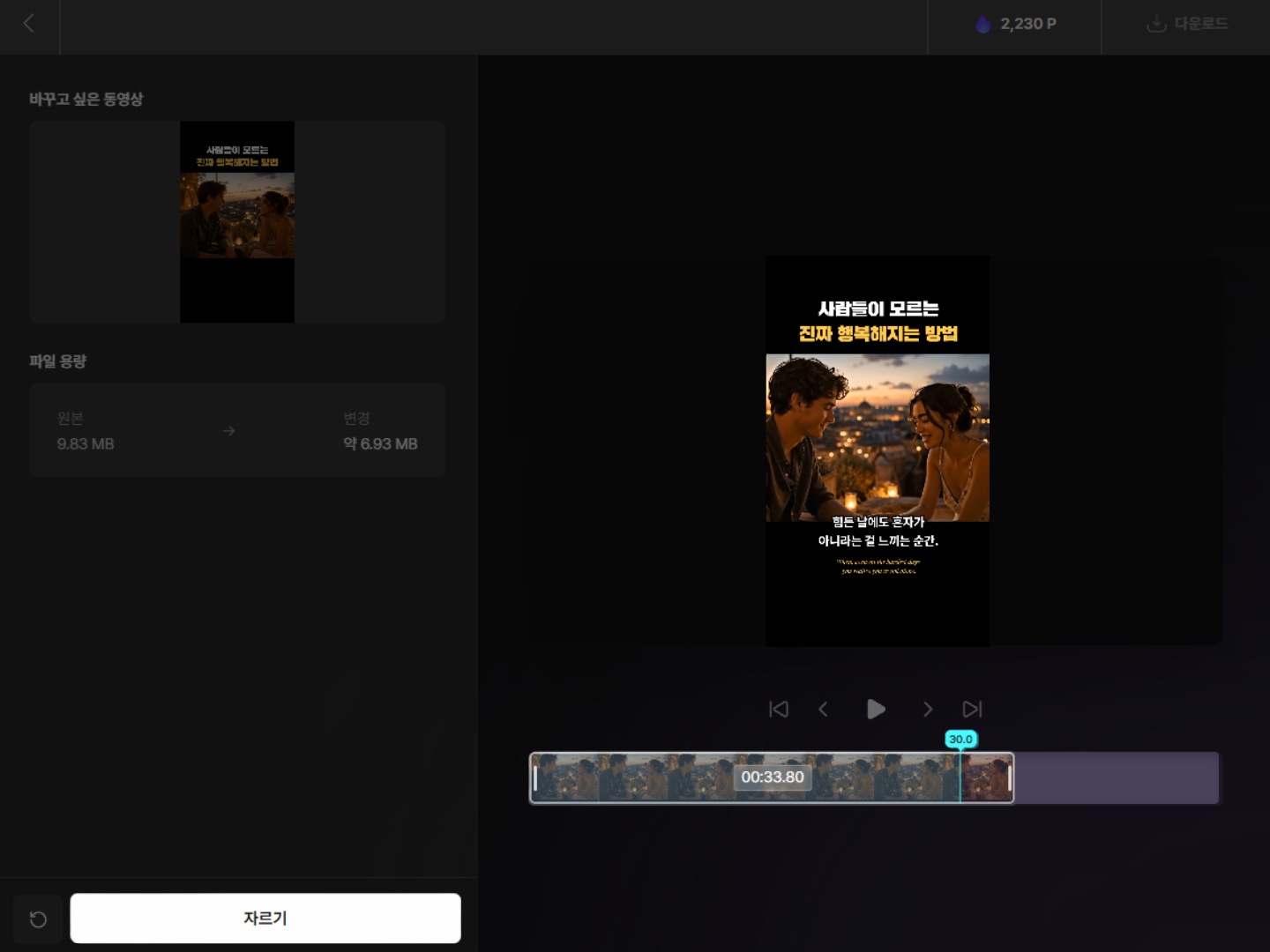Play the video preview
The image size is (1270, 952).
[876, 710]
